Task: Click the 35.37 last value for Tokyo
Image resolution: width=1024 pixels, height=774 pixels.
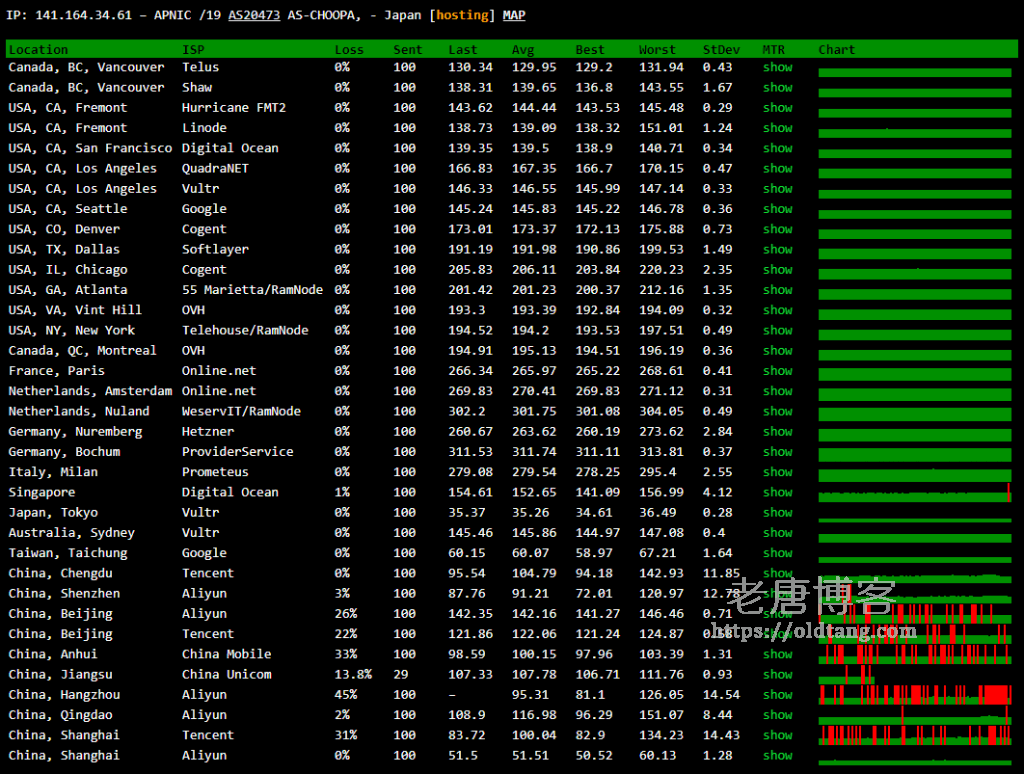Action: (x=467, y=513)
